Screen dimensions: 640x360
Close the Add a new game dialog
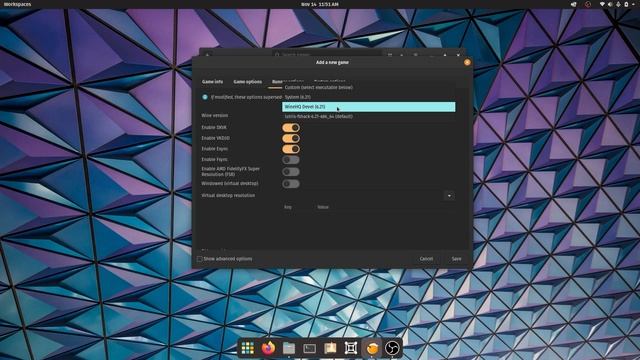(x=467, y=62)
